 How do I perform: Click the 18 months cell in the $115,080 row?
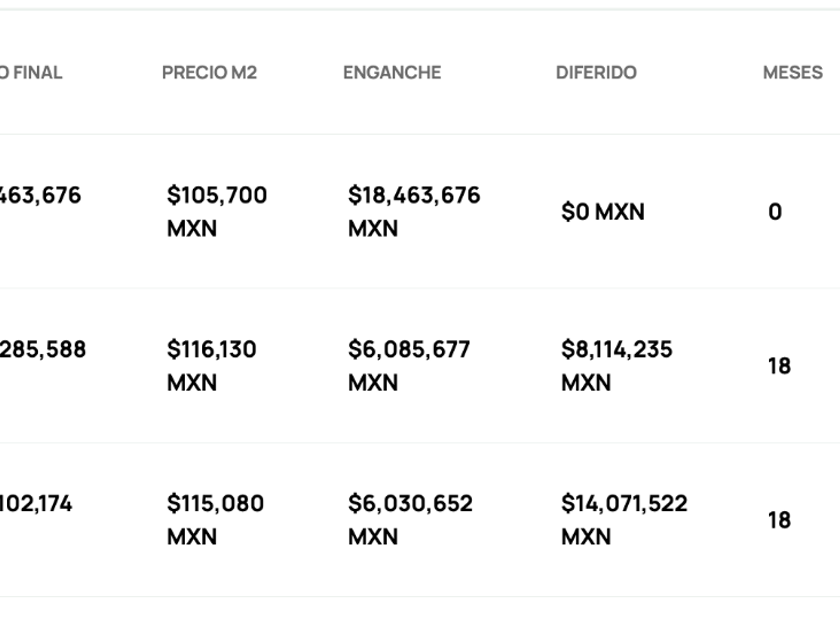coord(779,520)
